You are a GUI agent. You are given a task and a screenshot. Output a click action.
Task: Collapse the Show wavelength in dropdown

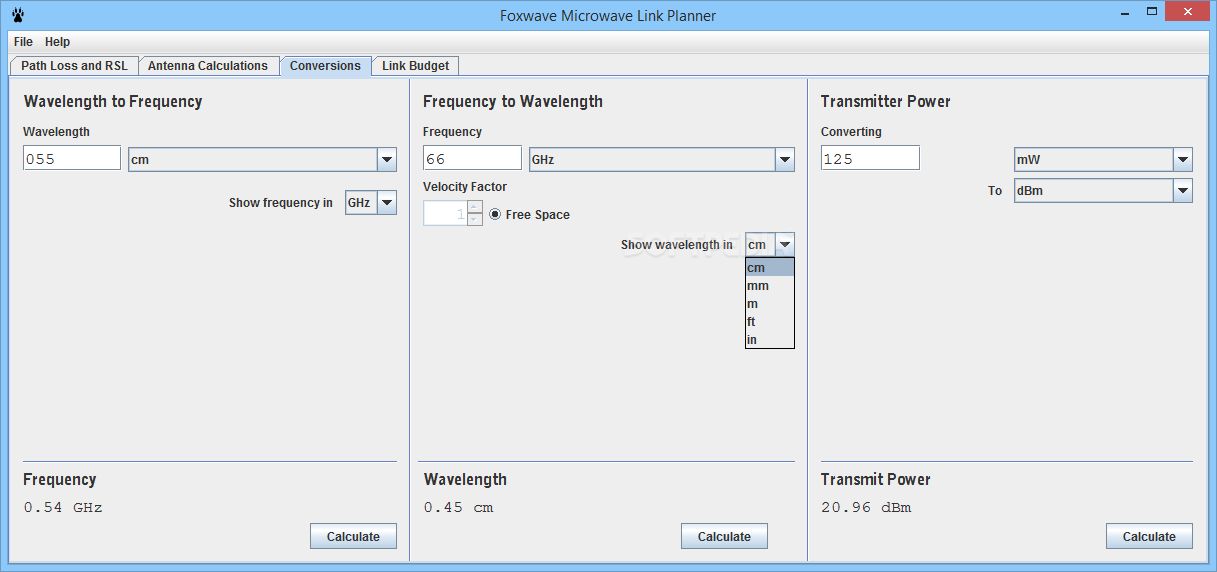pos(785,245)
